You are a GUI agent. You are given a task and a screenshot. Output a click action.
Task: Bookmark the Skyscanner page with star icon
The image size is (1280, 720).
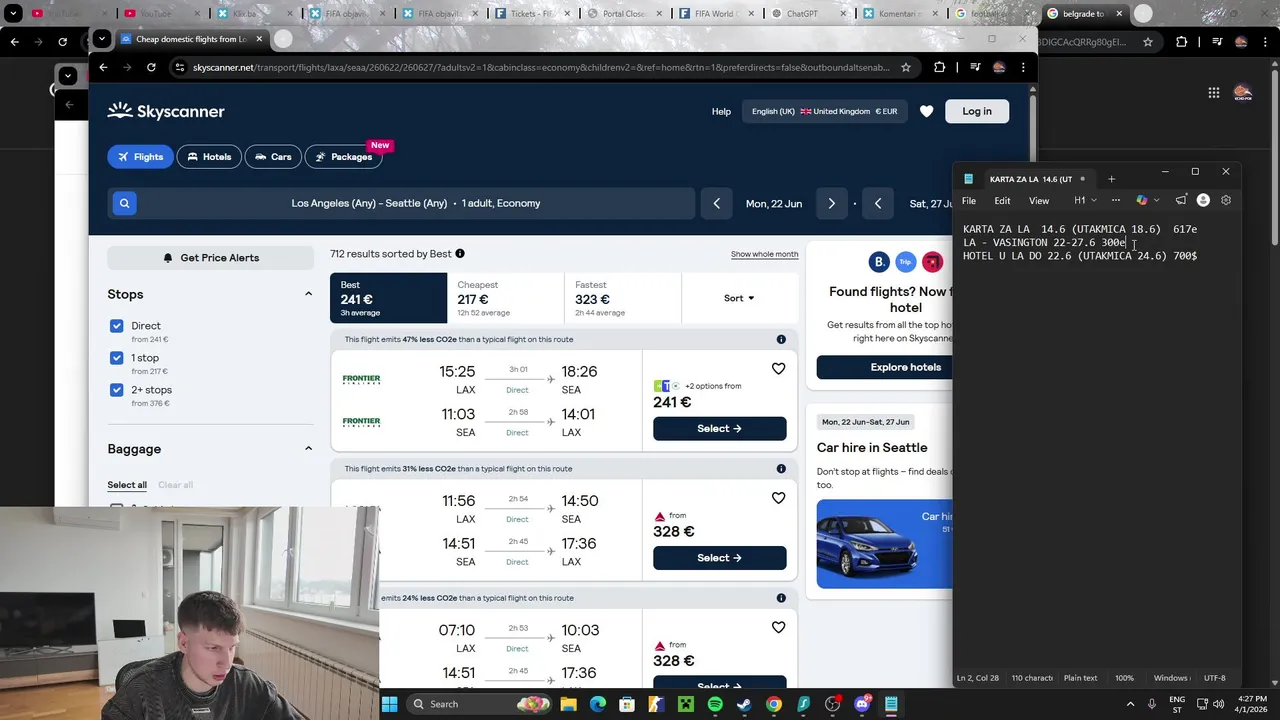[x=906, y=67]
